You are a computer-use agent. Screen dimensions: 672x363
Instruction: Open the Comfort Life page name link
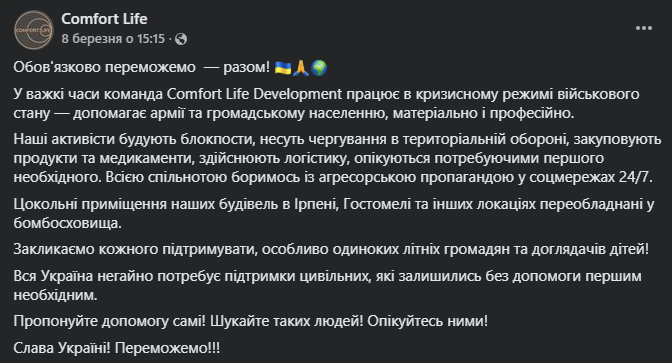pos(104,19)
